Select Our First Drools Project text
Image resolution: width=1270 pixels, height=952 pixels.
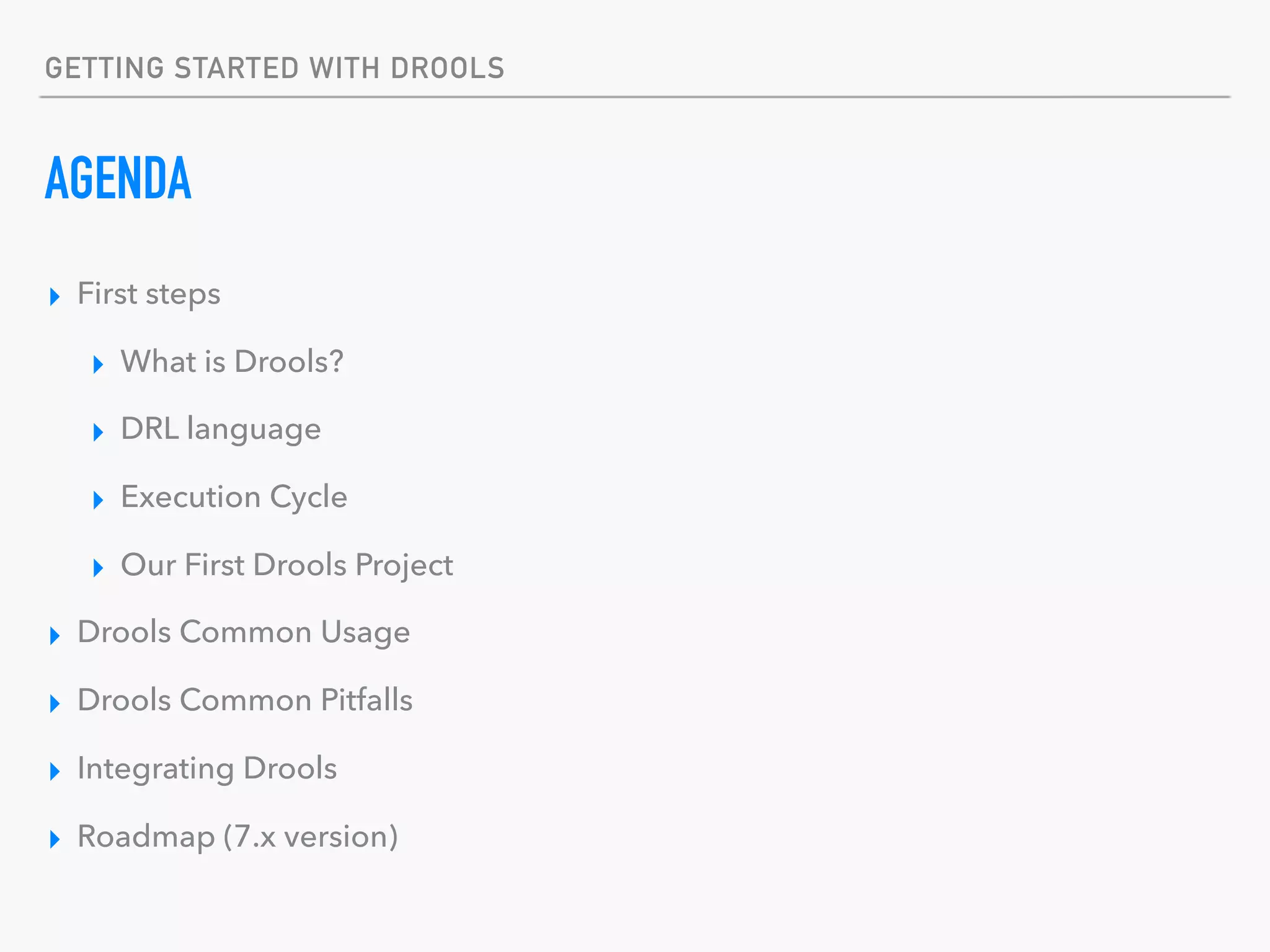click(x=286, y=565)
